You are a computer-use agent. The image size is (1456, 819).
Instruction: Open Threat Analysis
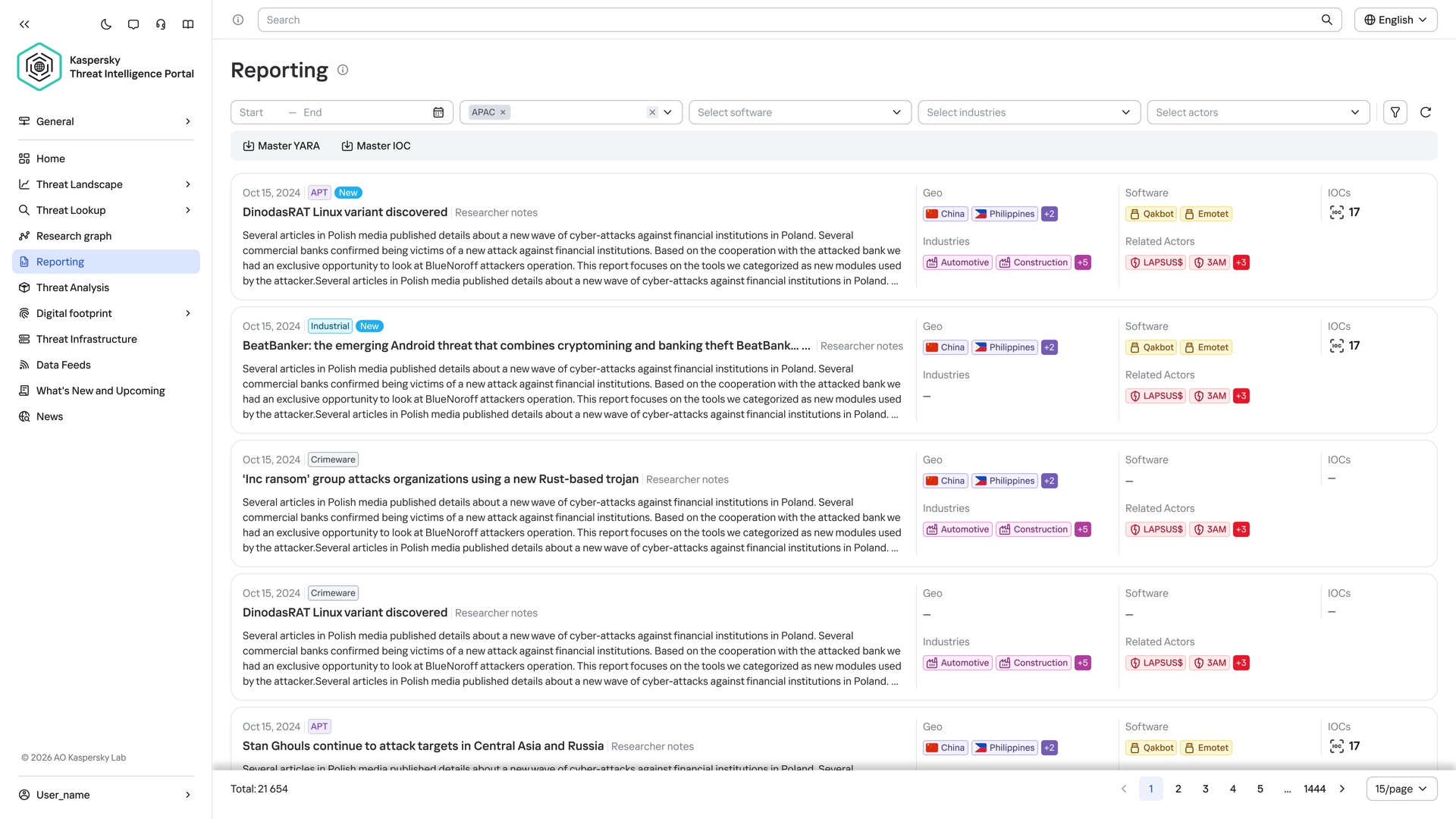click(x=106, y=287)
